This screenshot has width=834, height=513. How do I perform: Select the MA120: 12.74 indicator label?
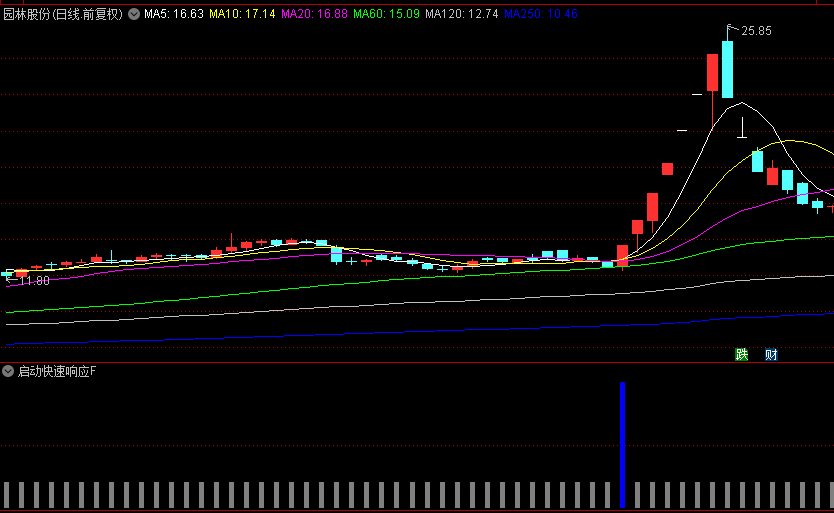click(x=462, y=14)
